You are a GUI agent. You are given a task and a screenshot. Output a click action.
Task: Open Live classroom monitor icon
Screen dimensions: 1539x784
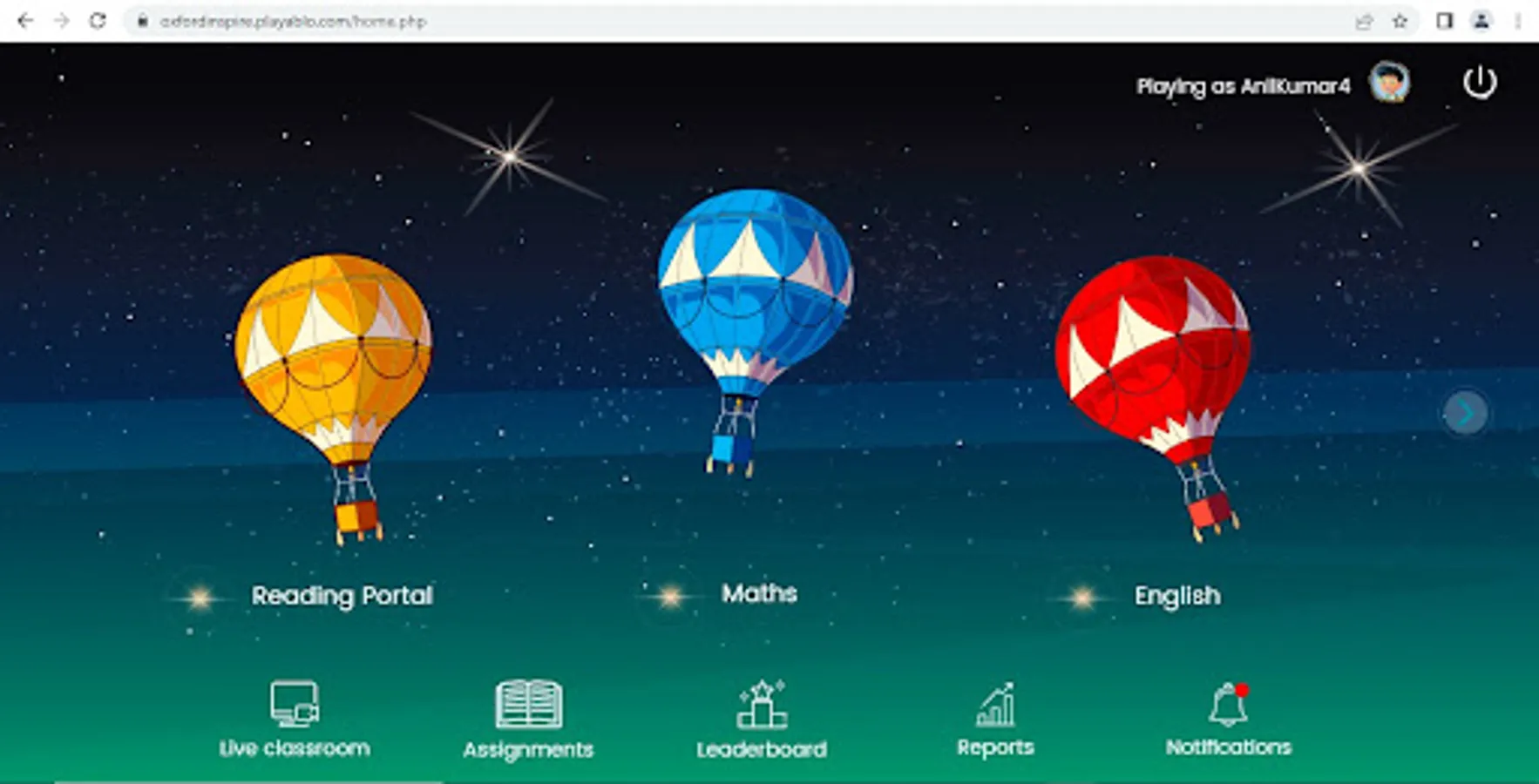pos(295,704)
